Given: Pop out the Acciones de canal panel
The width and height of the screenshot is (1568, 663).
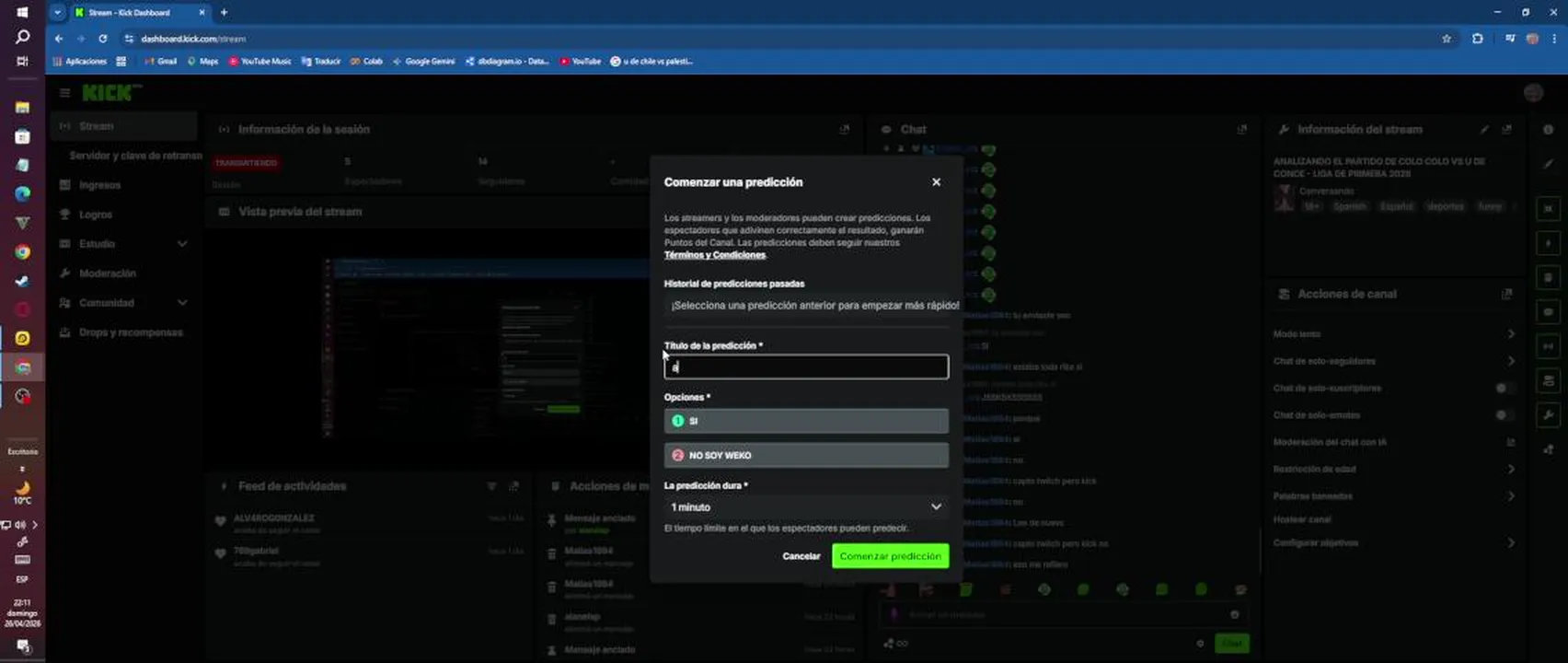Looking at the screenshot, I should [1506, 294].
